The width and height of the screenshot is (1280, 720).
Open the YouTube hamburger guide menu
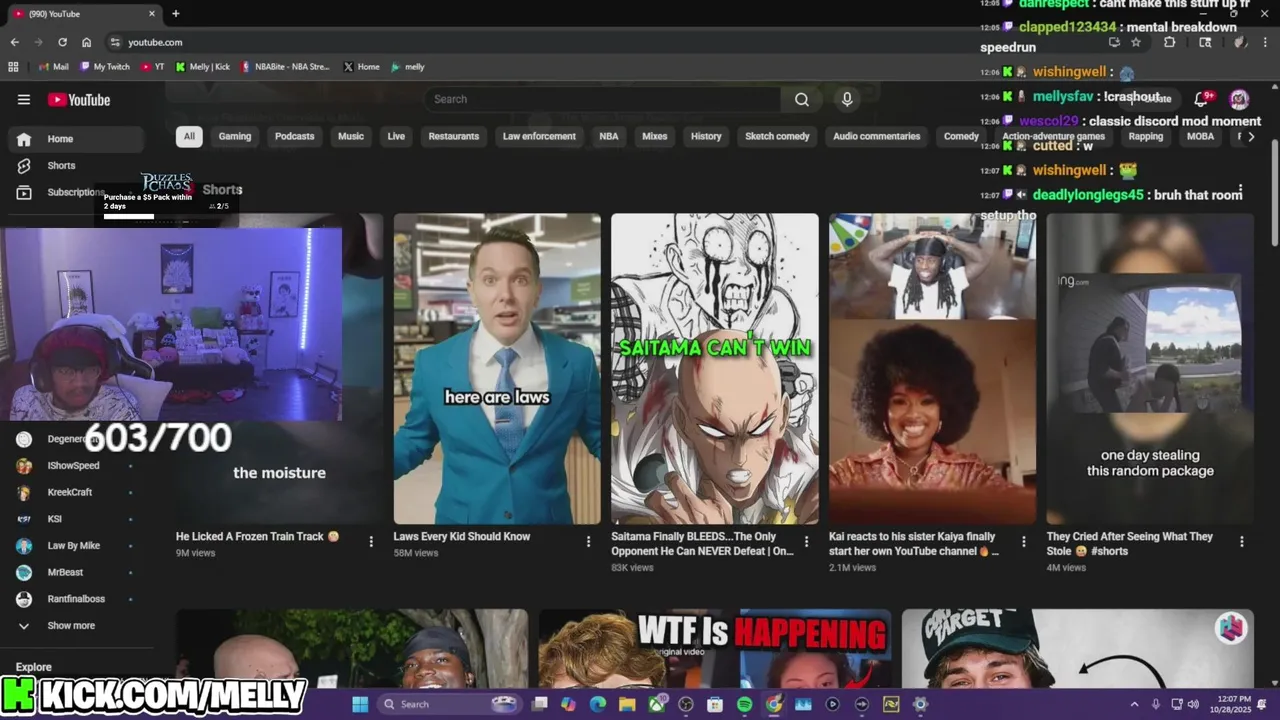pos(24,99)
